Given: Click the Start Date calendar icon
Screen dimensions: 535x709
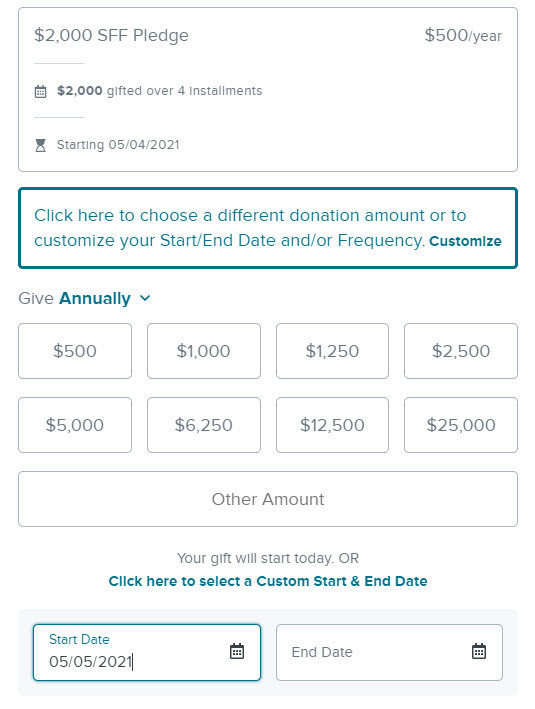Looking at the screenshot, I should tap(237, 651).
